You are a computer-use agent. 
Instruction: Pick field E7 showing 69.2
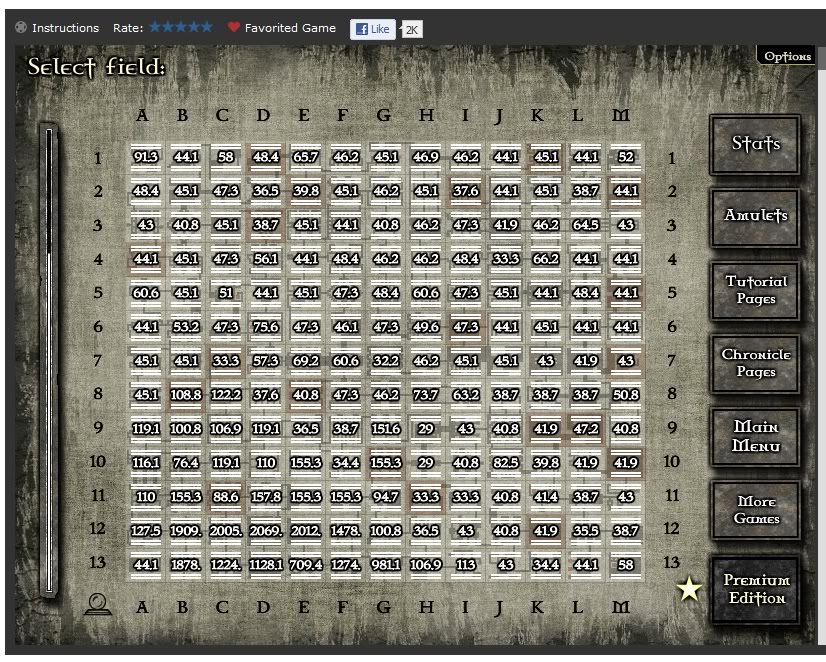tap(306, 361)
